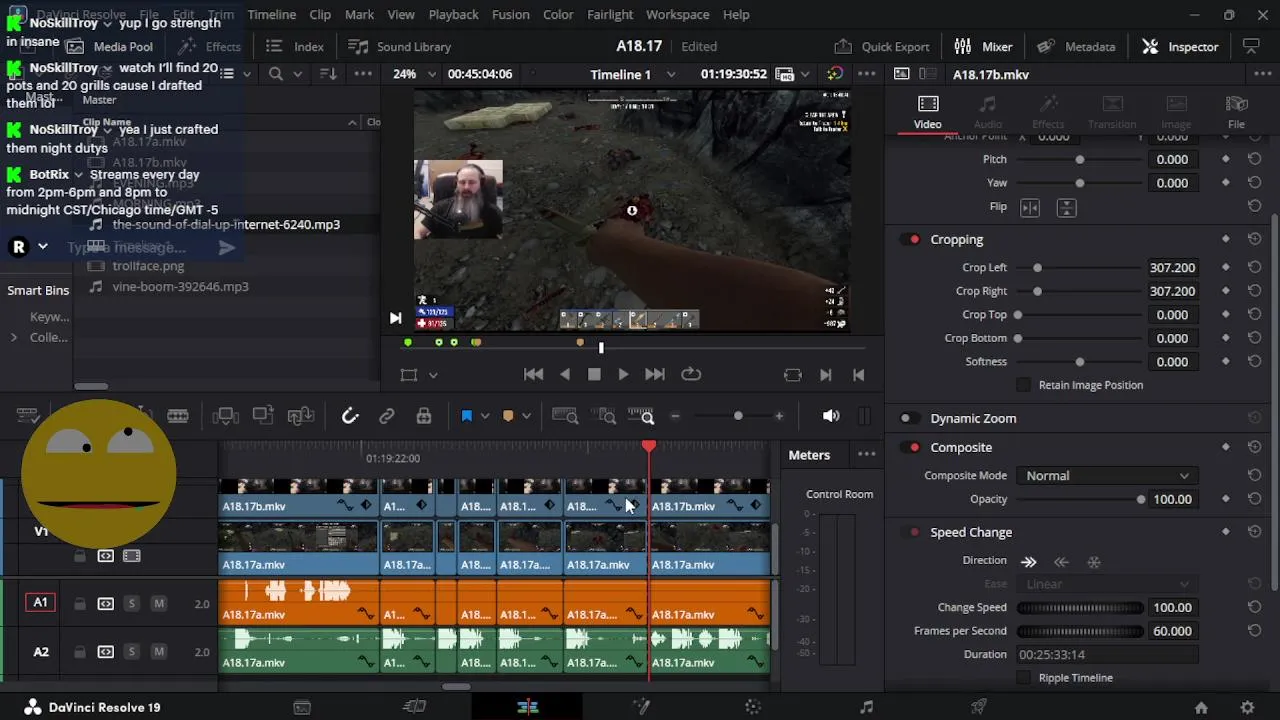
Task: Set speed direction to reverse
Action: [1062, 562]
